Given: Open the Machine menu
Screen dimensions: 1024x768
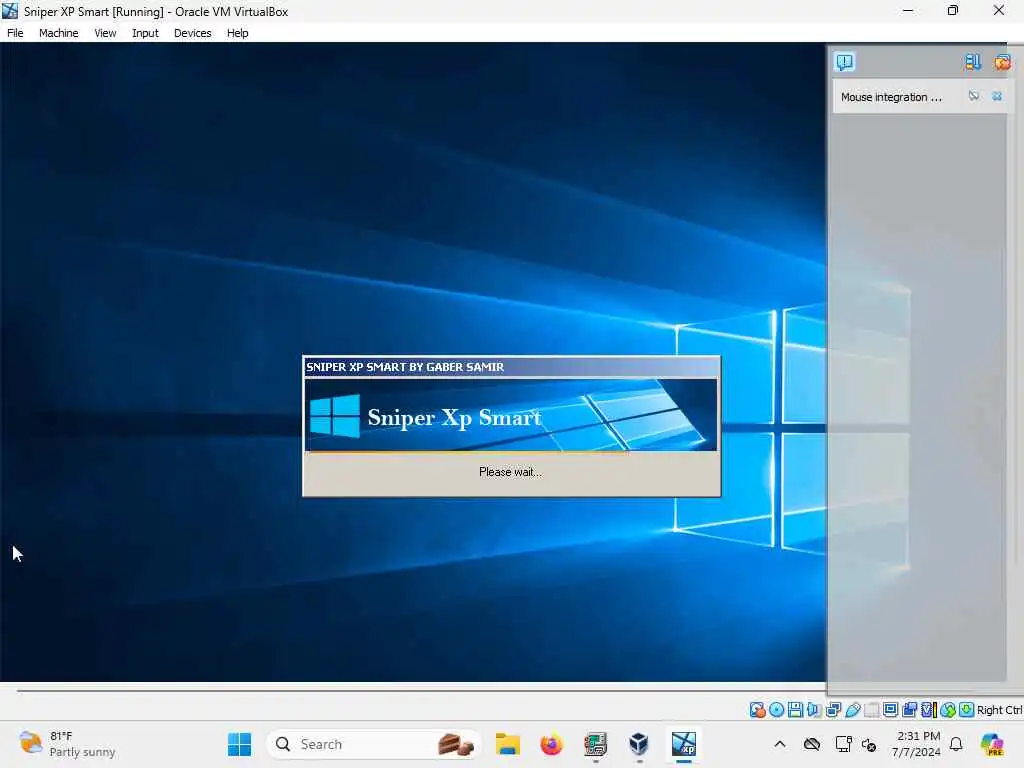Looking at the screenshot, I should (58, 33).
